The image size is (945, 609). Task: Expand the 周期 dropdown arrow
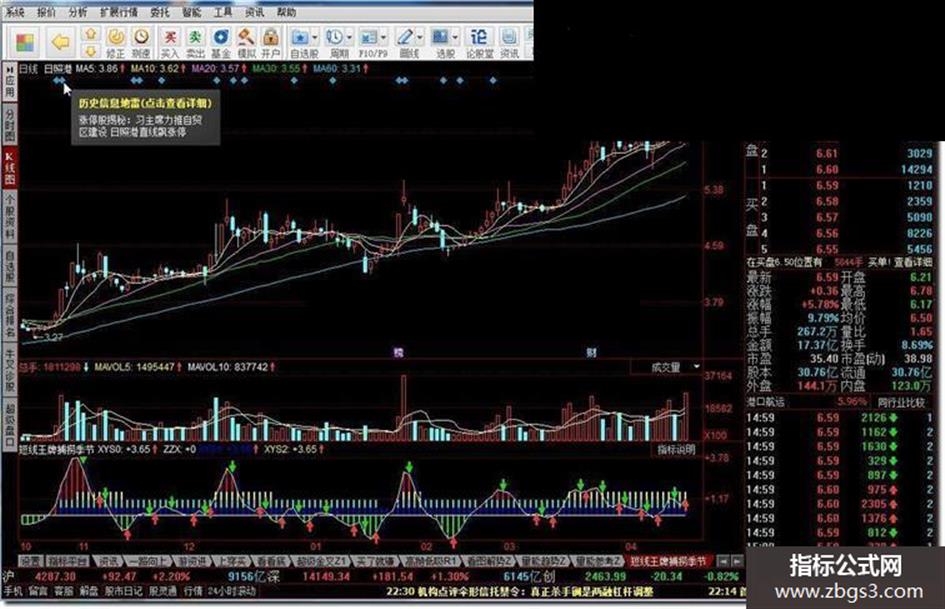click(x=350, y=37)
